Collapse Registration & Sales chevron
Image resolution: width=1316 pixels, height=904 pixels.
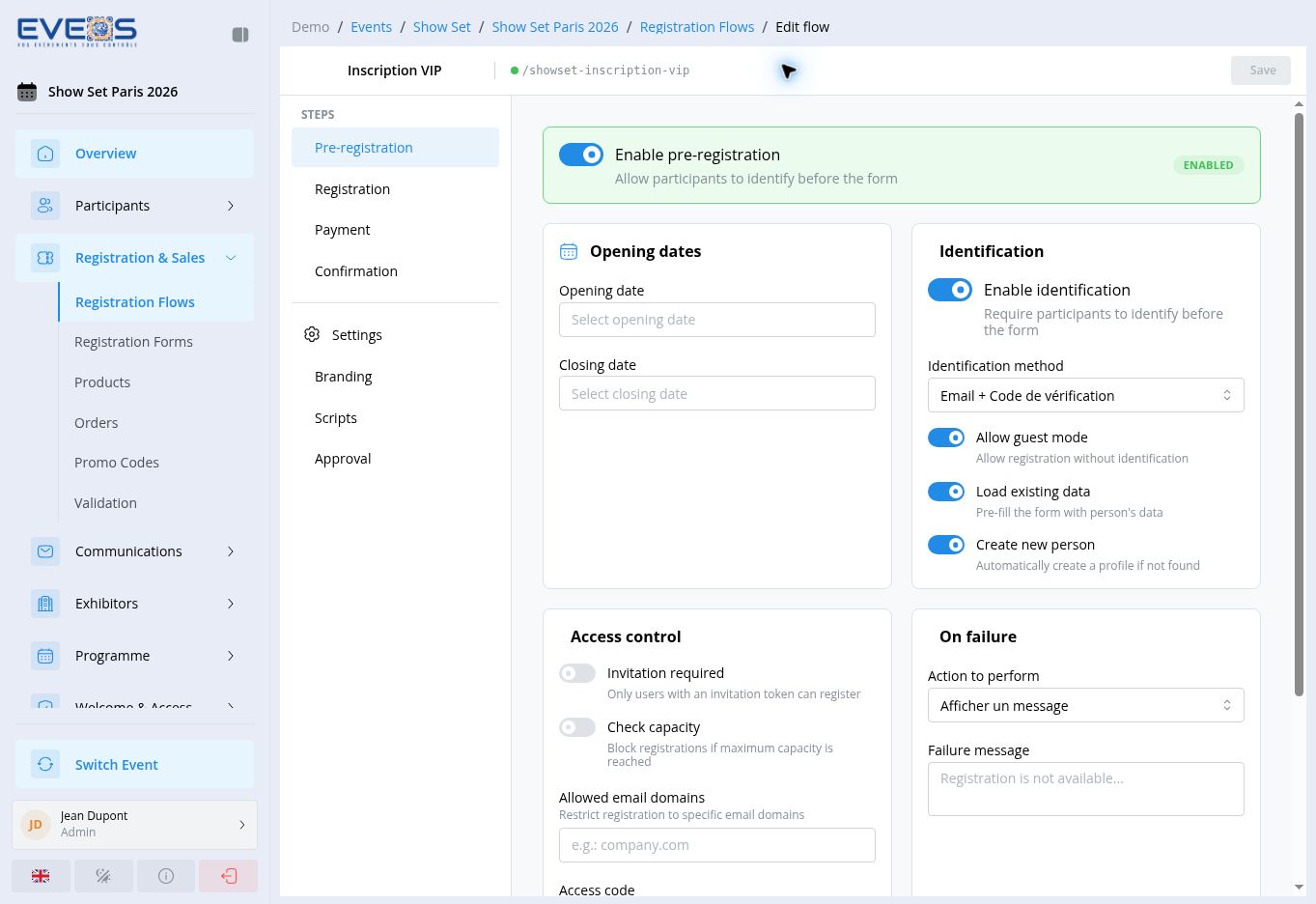[x=231, y=258]
